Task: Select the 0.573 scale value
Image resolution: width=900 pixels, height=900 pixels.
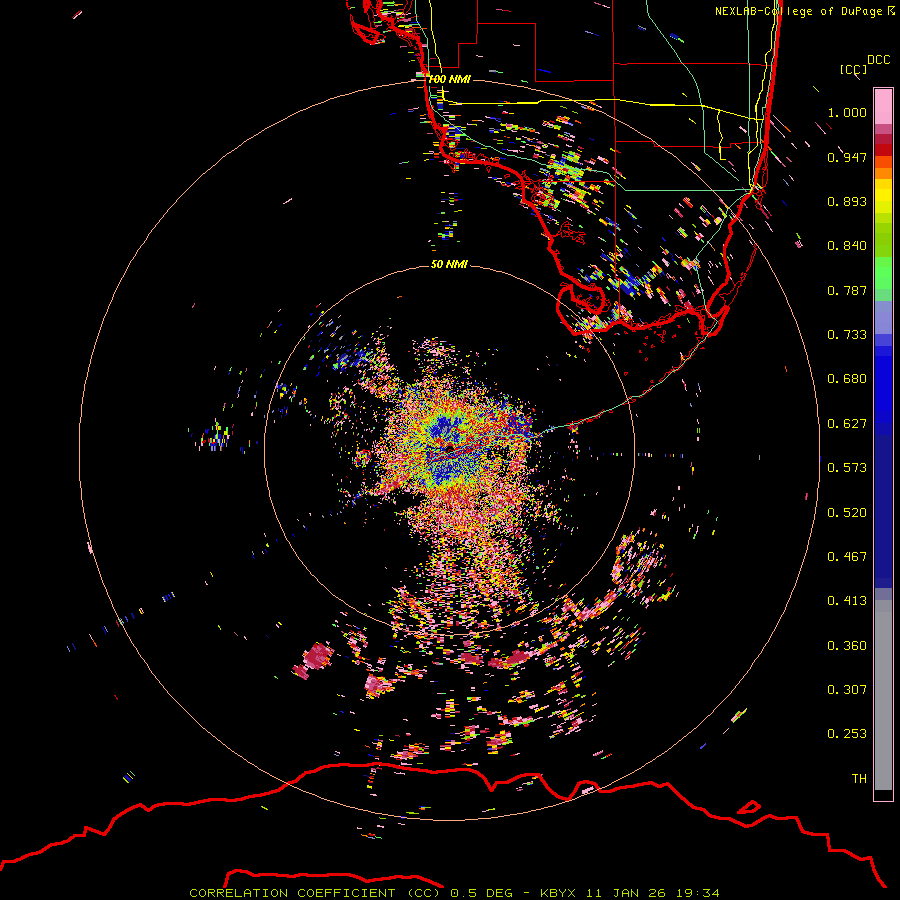Action: pyautogui.click(x=847, y=468)
